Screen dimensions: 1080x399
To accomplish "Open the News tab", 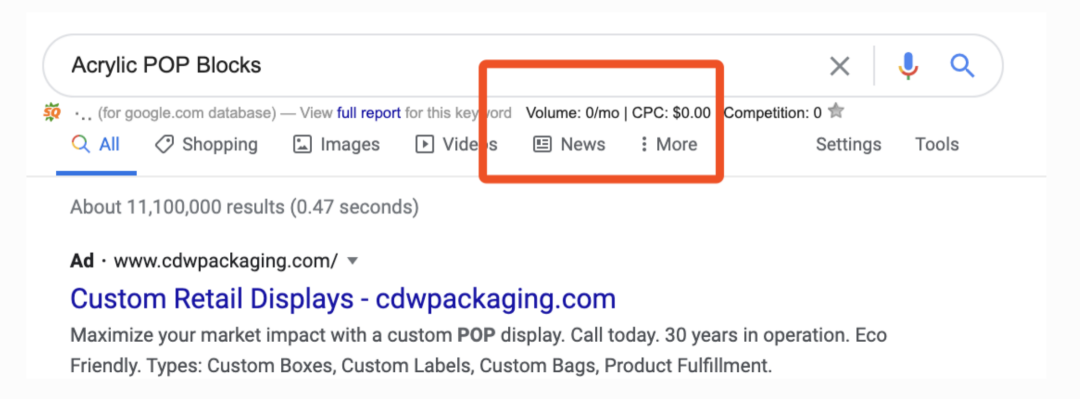I will (x=570, y=144).
